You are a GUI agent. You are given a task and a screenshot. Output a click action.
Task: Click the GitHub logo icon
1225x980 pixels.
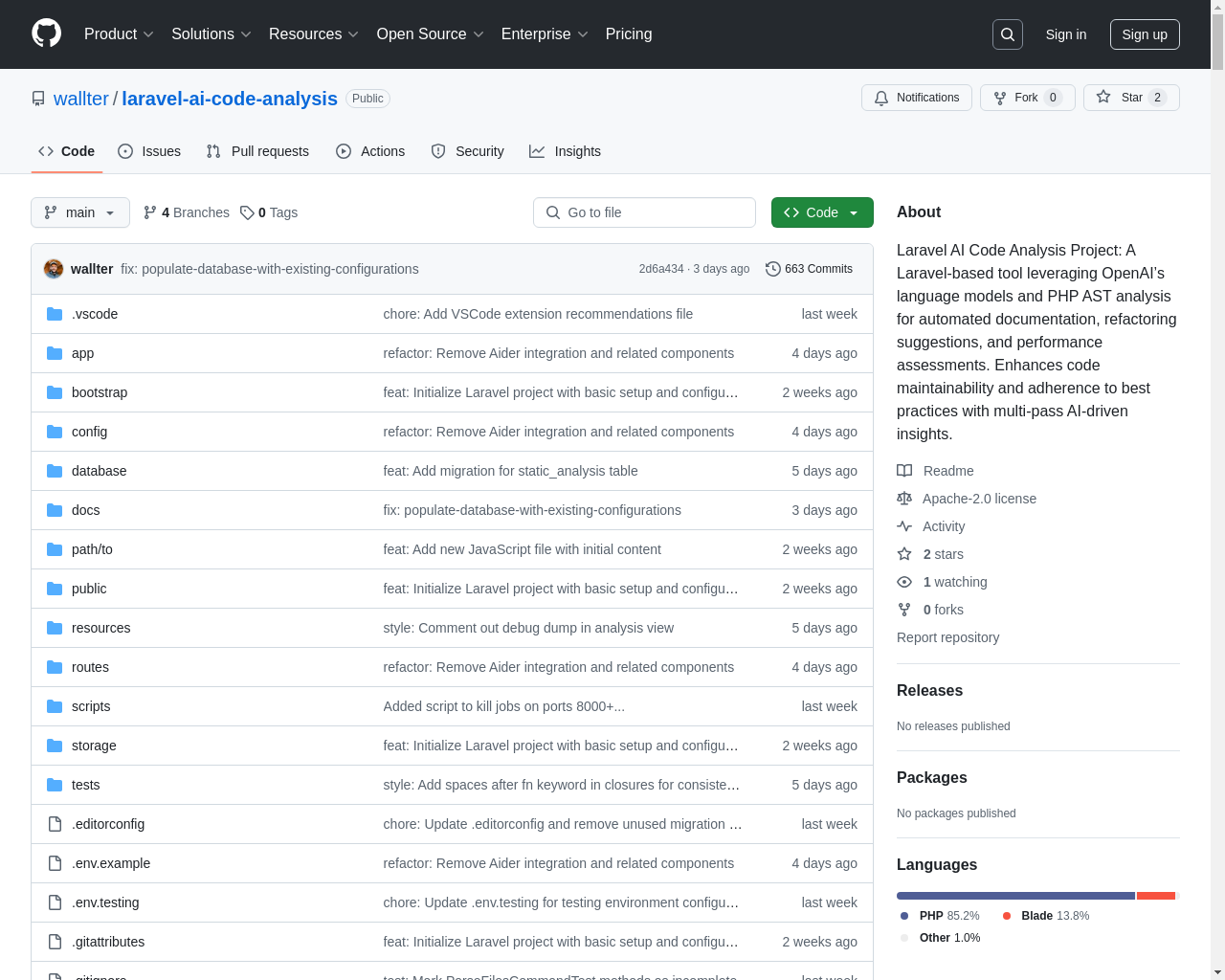click(x=47, y=33)
